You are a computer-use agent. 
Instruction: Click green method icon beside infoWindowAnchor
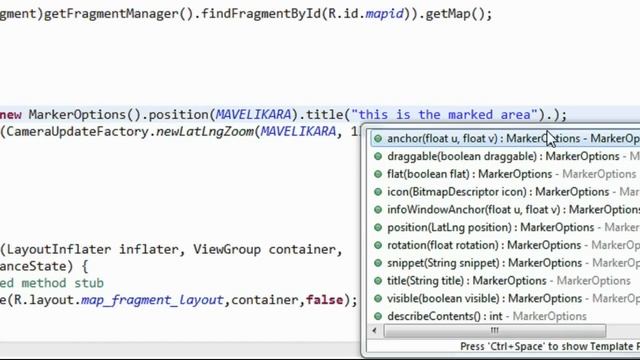[x=378, y=210]
